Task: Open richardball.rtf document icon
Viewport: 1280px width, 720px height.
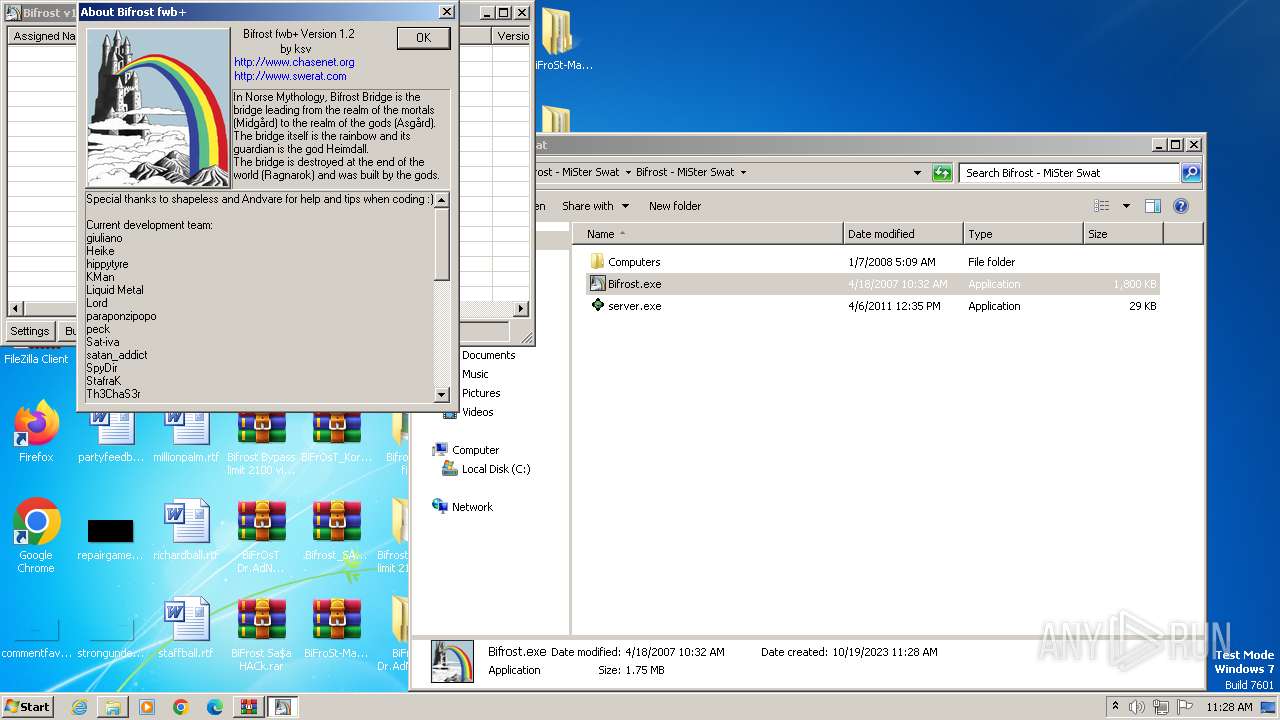Action: coord(186,530)
